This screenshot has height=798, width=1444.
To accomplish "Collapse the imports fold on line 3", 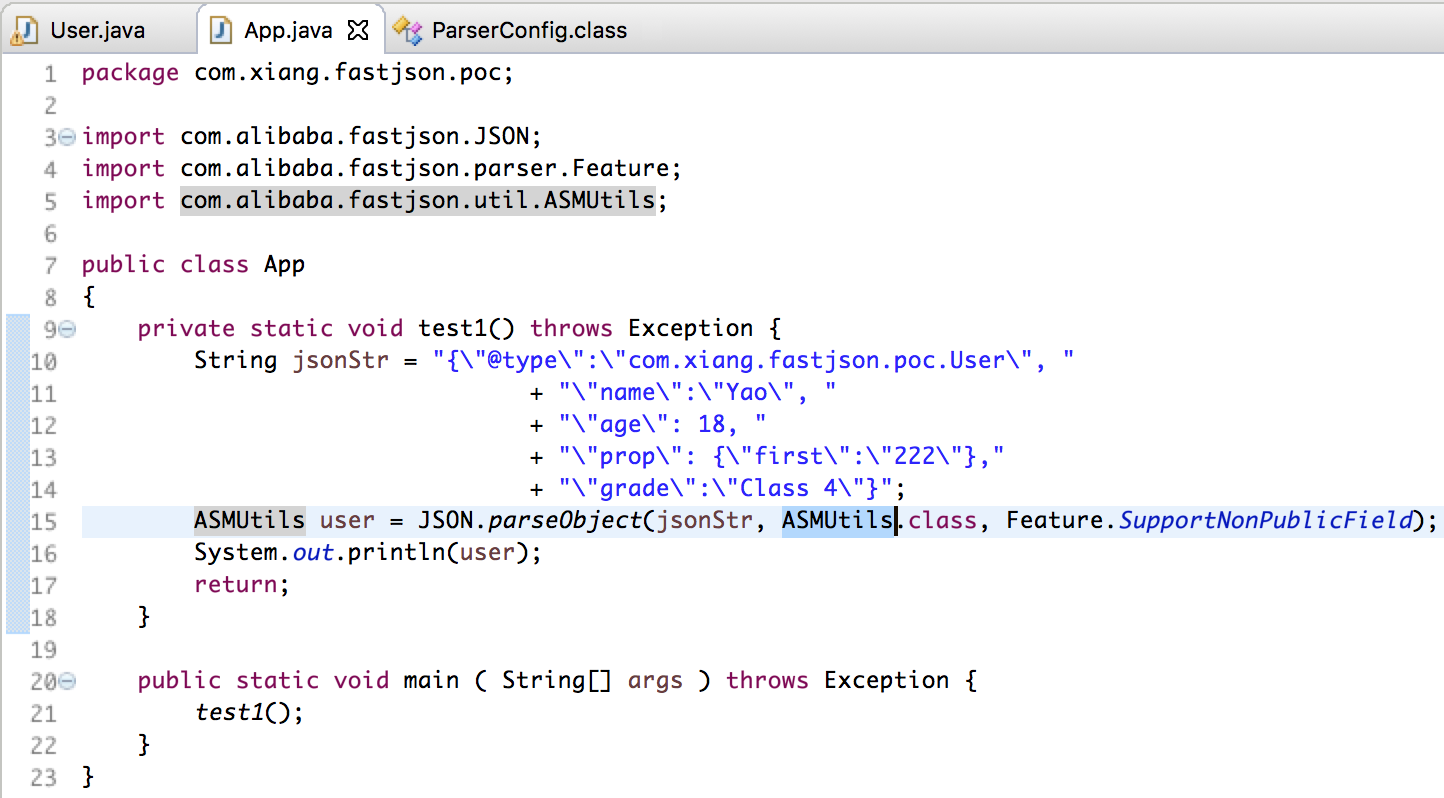I will (67, 137).
